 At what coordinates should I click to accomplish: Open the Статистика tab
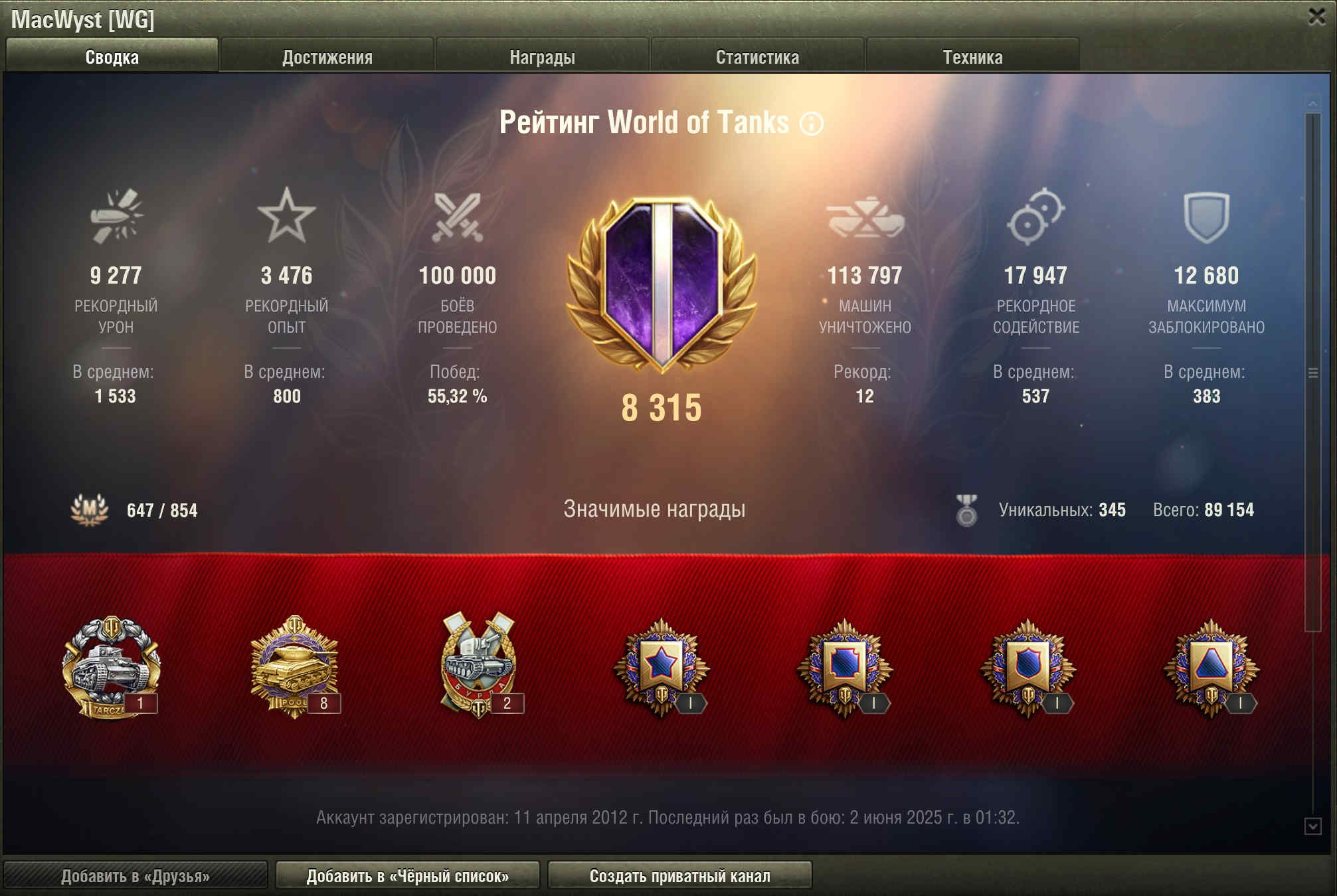(758, 56)
